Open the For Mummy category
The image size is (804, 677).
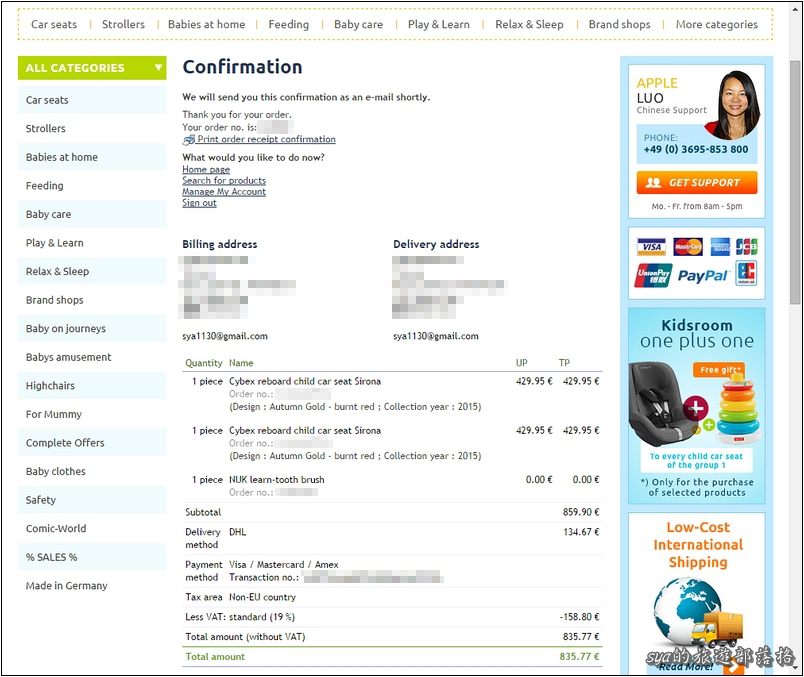coord(92,414)
